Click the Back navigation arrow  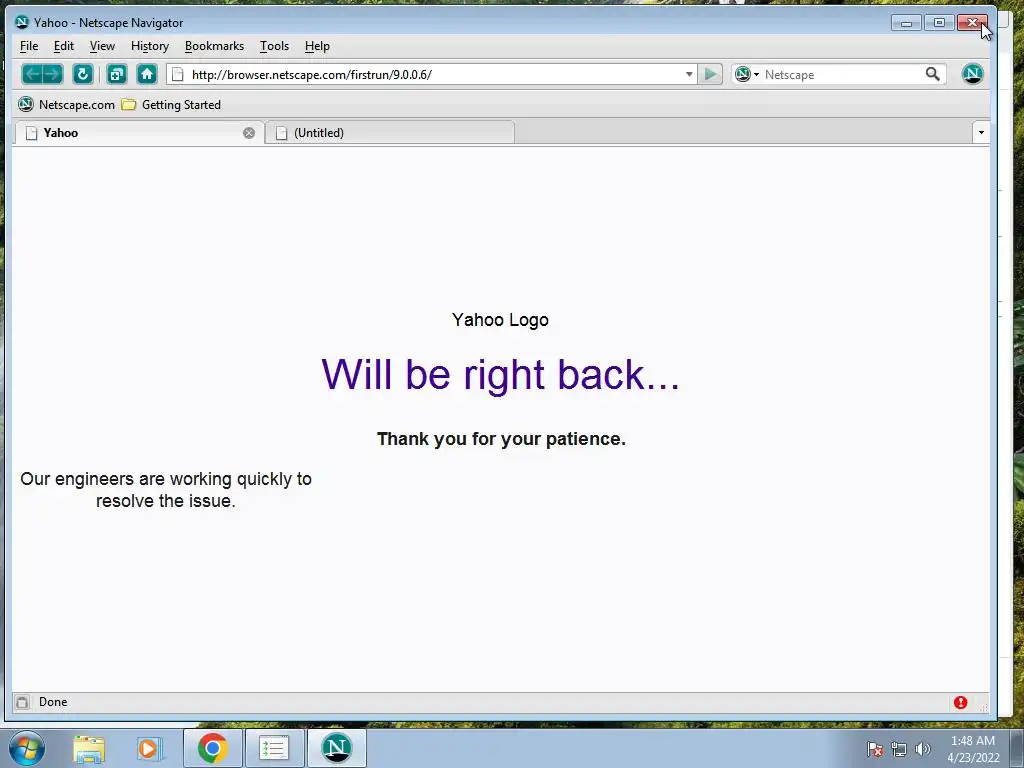pos(33,74)
